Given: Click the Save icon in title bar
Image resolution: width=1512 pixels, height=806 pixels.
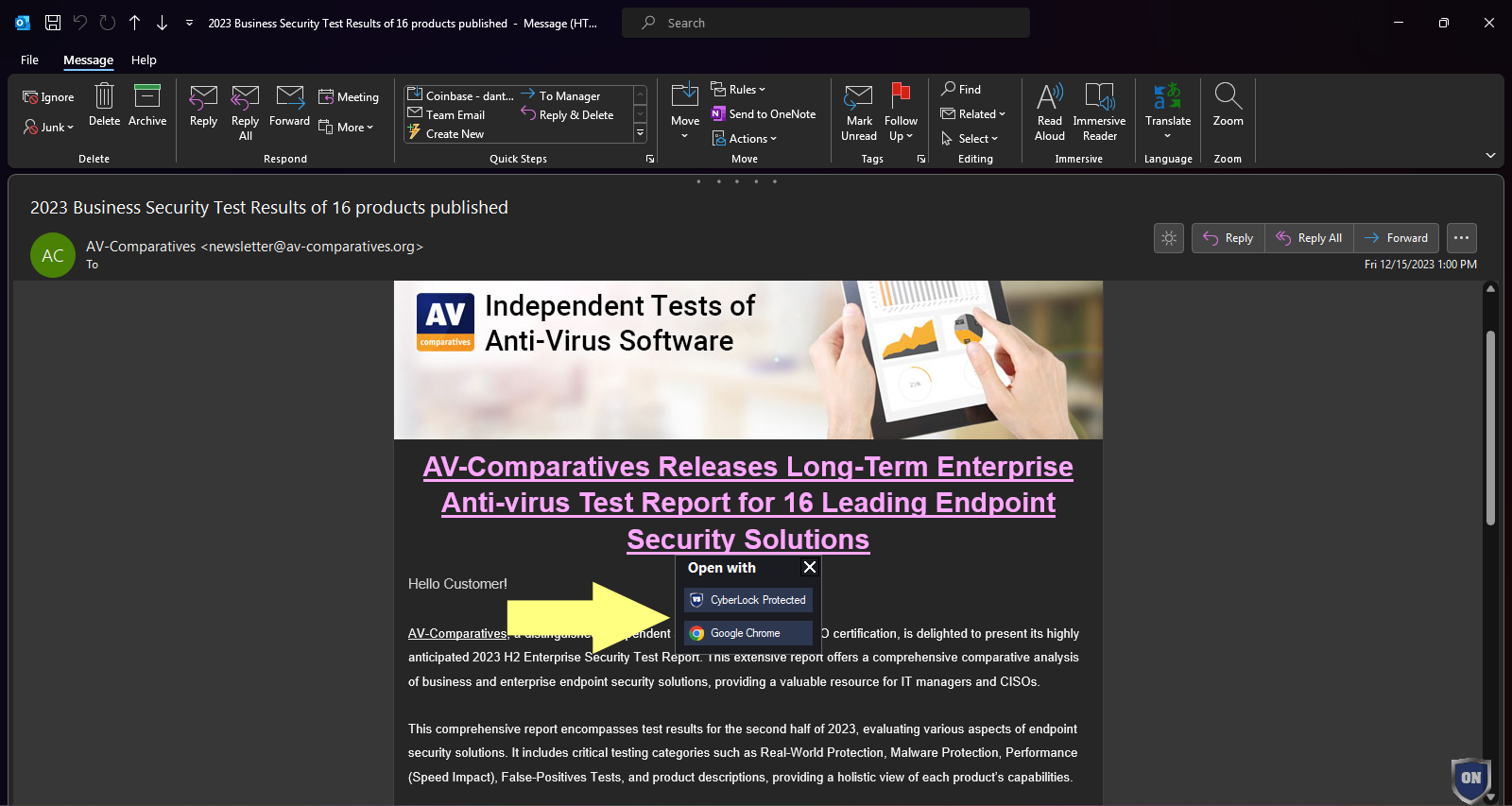Looking at the screenshot, I should (x=53, y=23).
